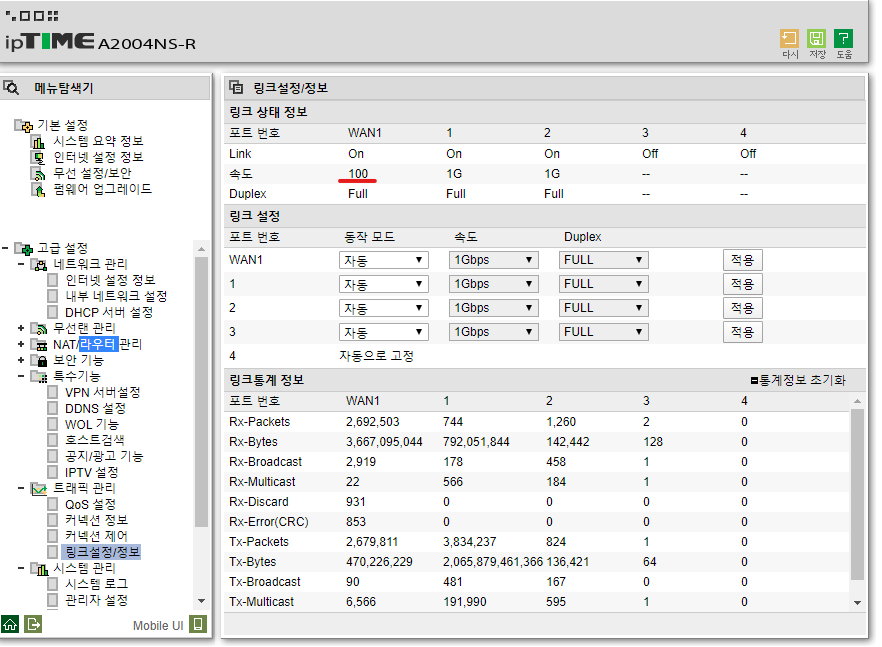The width and height of the screenshot is (882, 647).
Task: Click the 인터넷 설정 정보 monitor icon under 기본 설정
Action: point(38,158)
